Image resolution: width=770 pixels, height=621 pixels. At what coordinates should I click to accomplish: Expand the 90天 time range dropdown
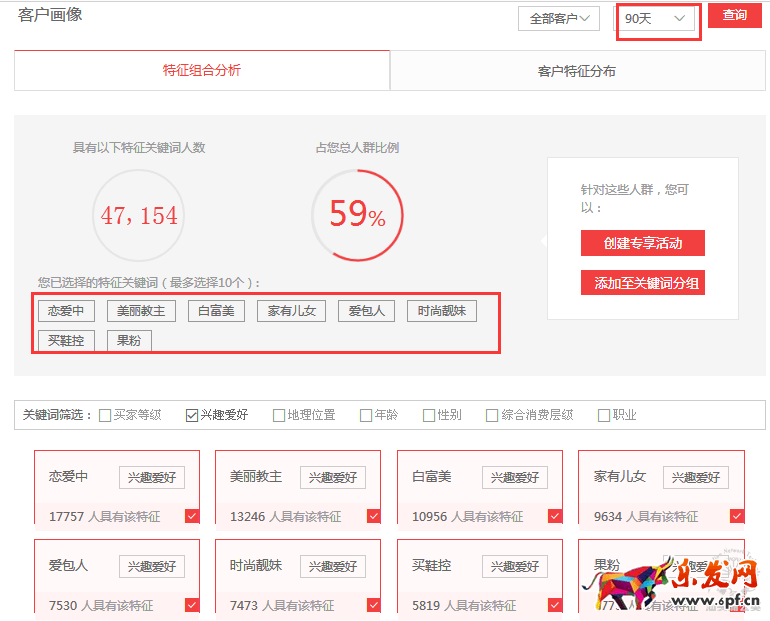tap(656, 19)
